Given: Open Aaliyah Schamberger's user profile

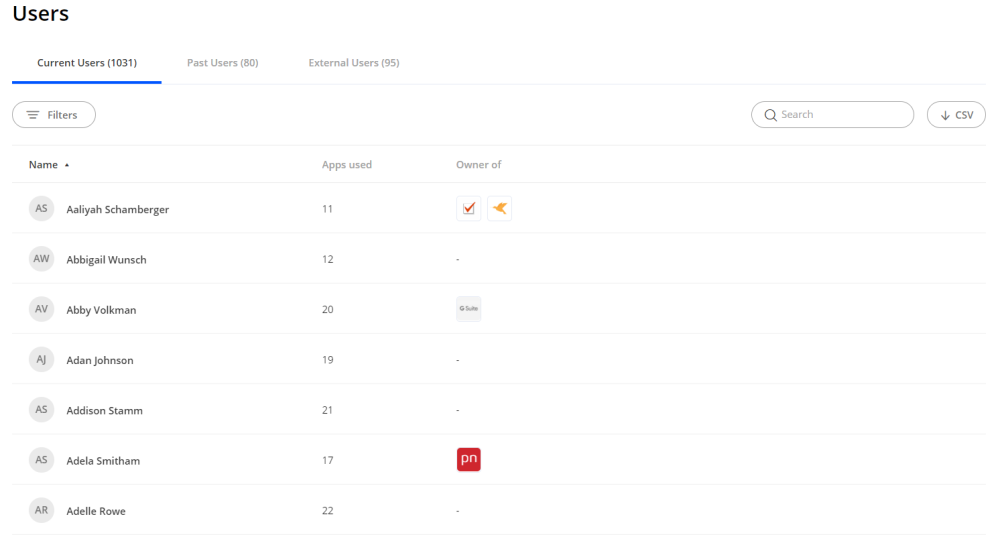Looking at the screenshot, I should (x=117, y=210).
